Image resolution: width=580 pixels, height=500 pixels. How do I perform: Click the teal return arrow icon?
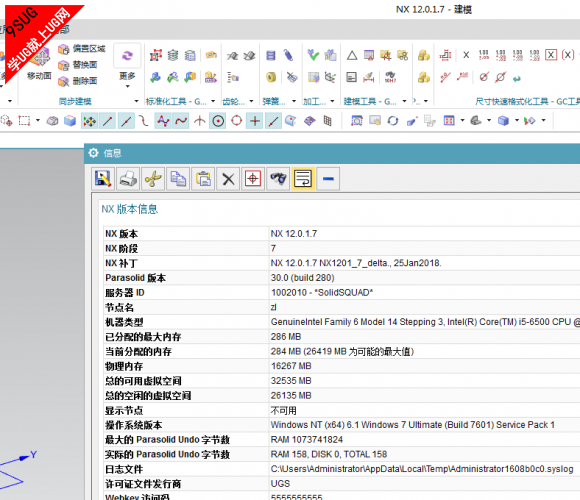click(x=517, y=78)
